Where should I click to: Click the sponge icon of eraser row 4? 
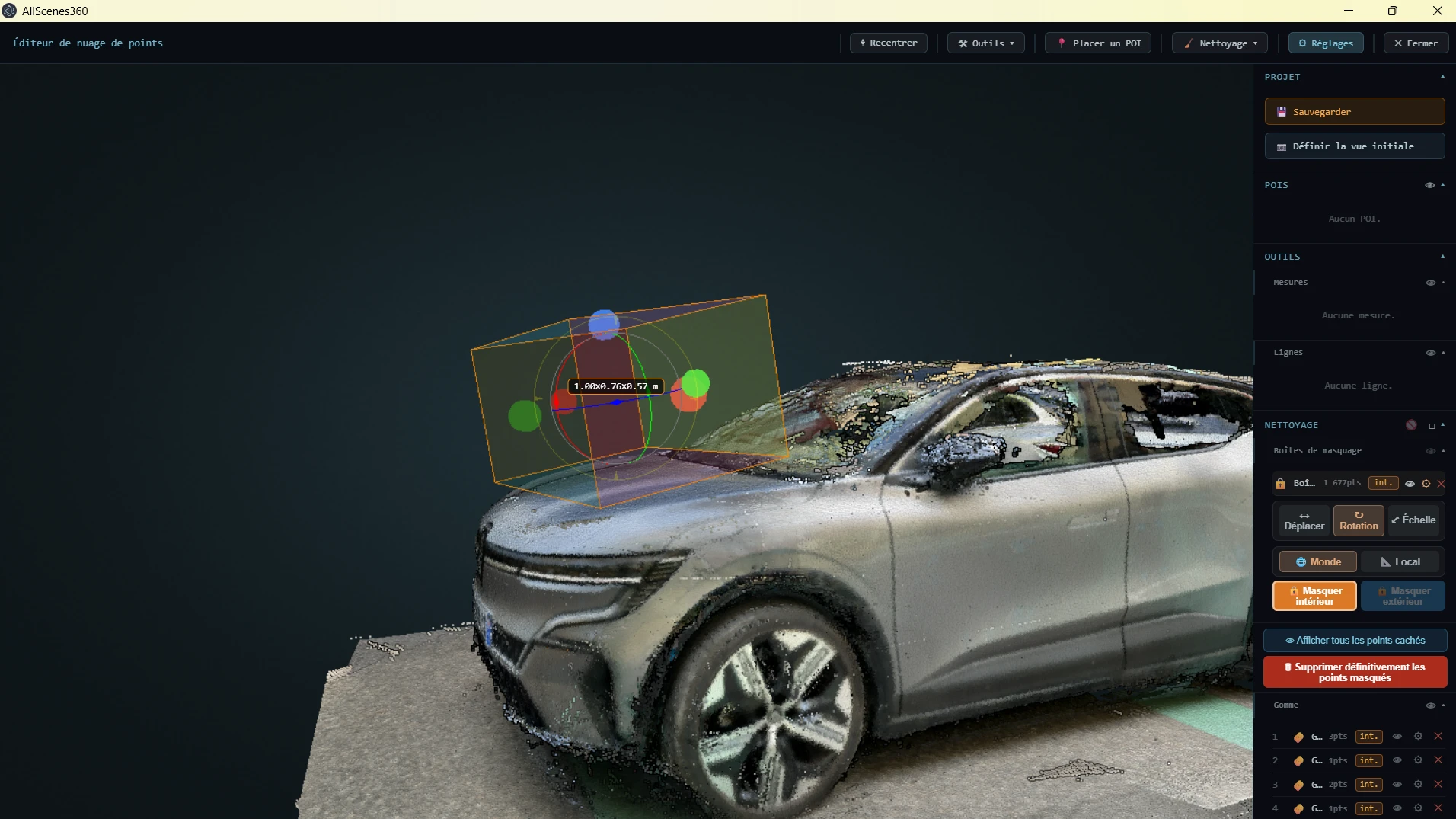pyautogui.click(x=1298, y=808)
